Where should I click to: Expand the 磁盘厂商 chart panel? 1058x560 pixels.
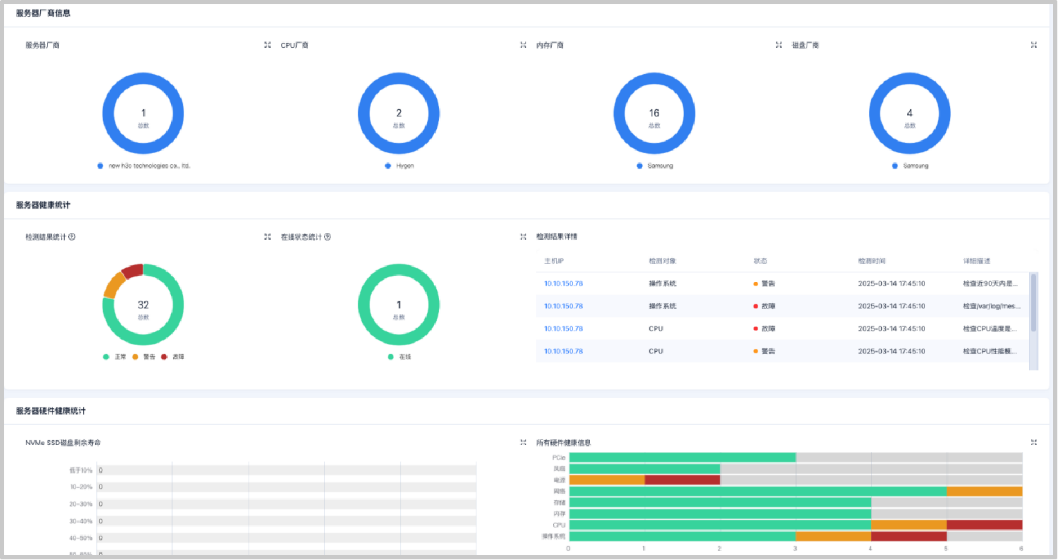(1034, 45)
